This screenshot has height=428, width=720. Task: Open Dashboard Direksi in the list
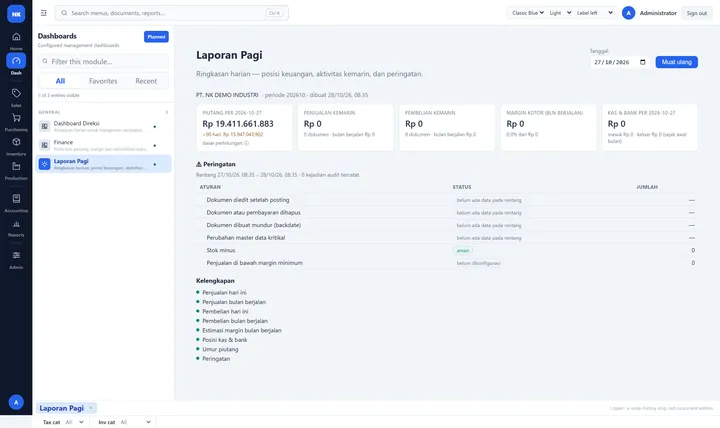point(103,126)
